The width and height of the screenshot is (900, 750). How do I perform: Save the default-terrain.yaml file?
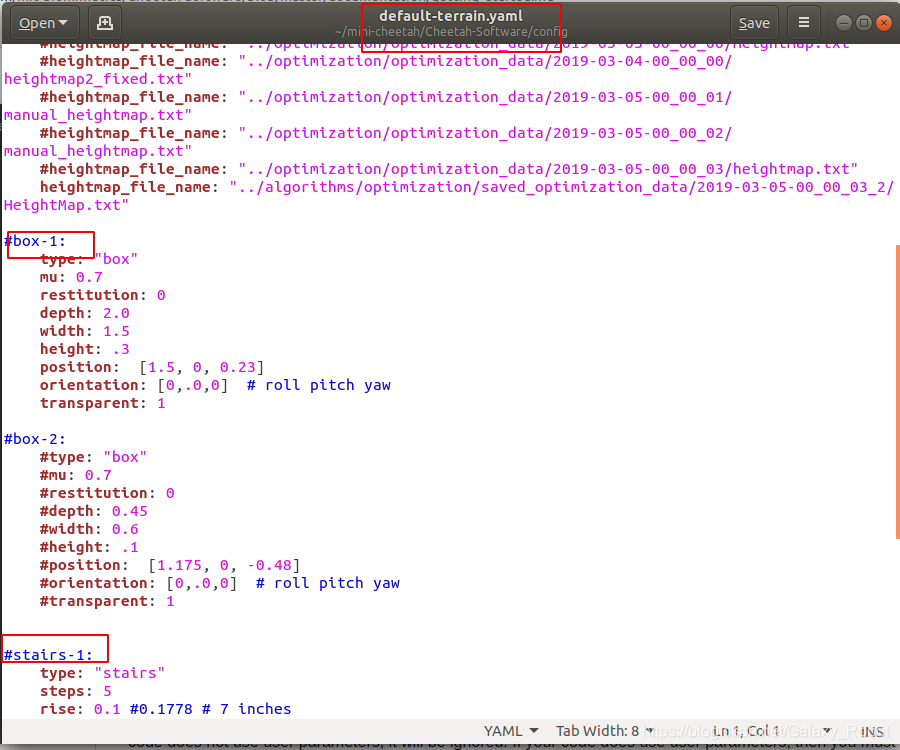click(x=754, y=23)
